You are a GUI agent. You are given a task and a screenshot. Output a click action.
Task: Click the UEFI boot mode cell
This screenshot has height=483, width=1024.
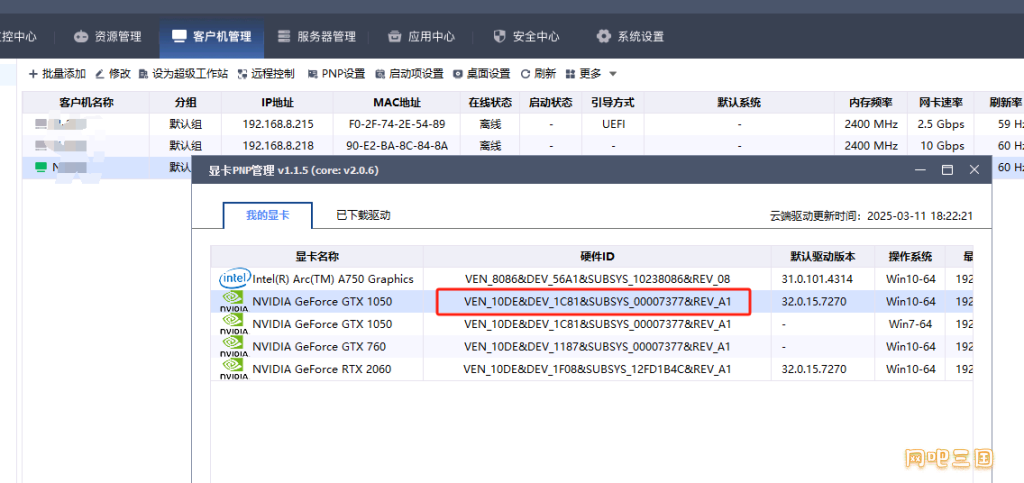click(x=613, y=124)
